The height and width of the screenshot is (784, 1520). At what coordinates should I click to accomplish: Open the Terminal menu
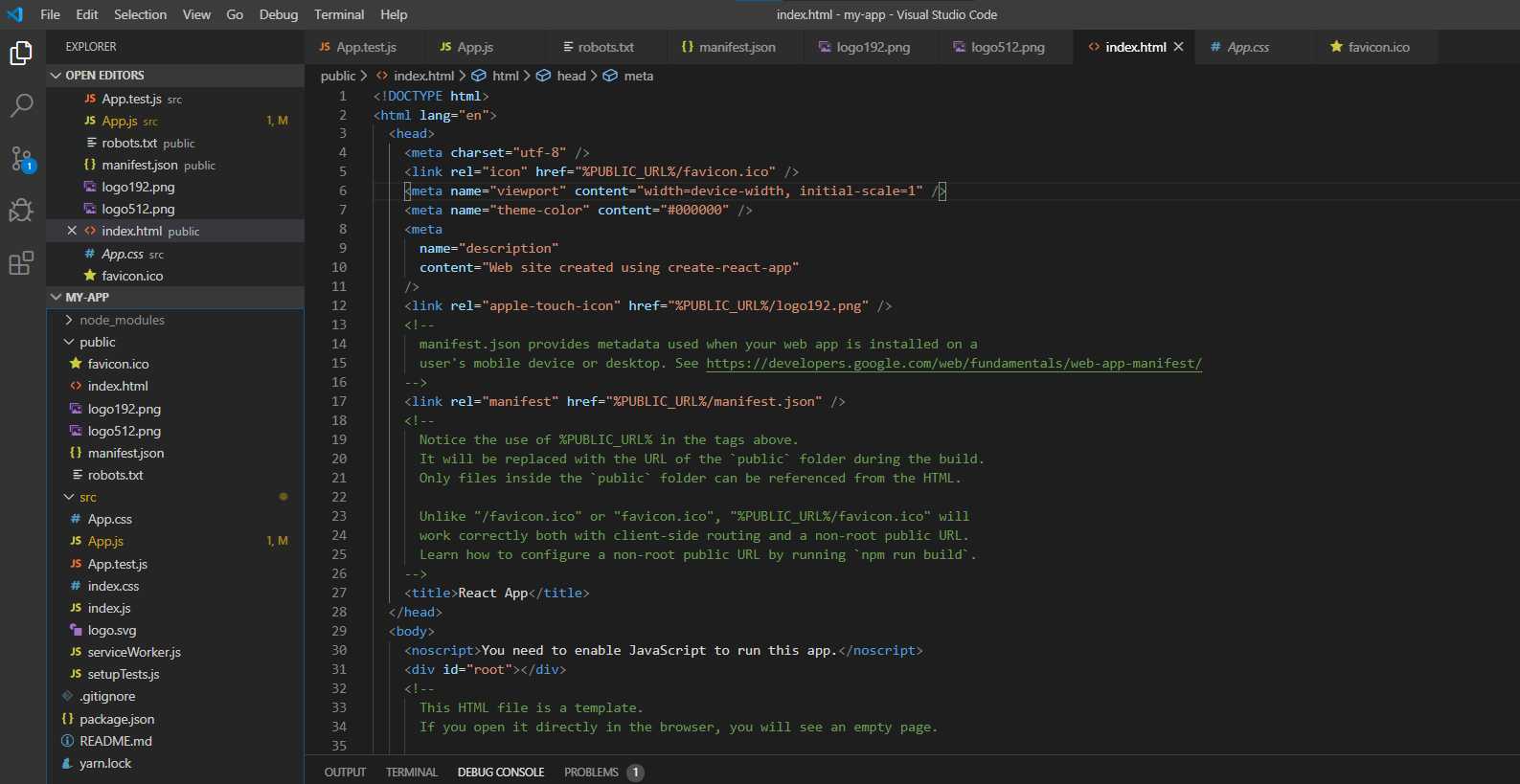(x=339, y=14)
